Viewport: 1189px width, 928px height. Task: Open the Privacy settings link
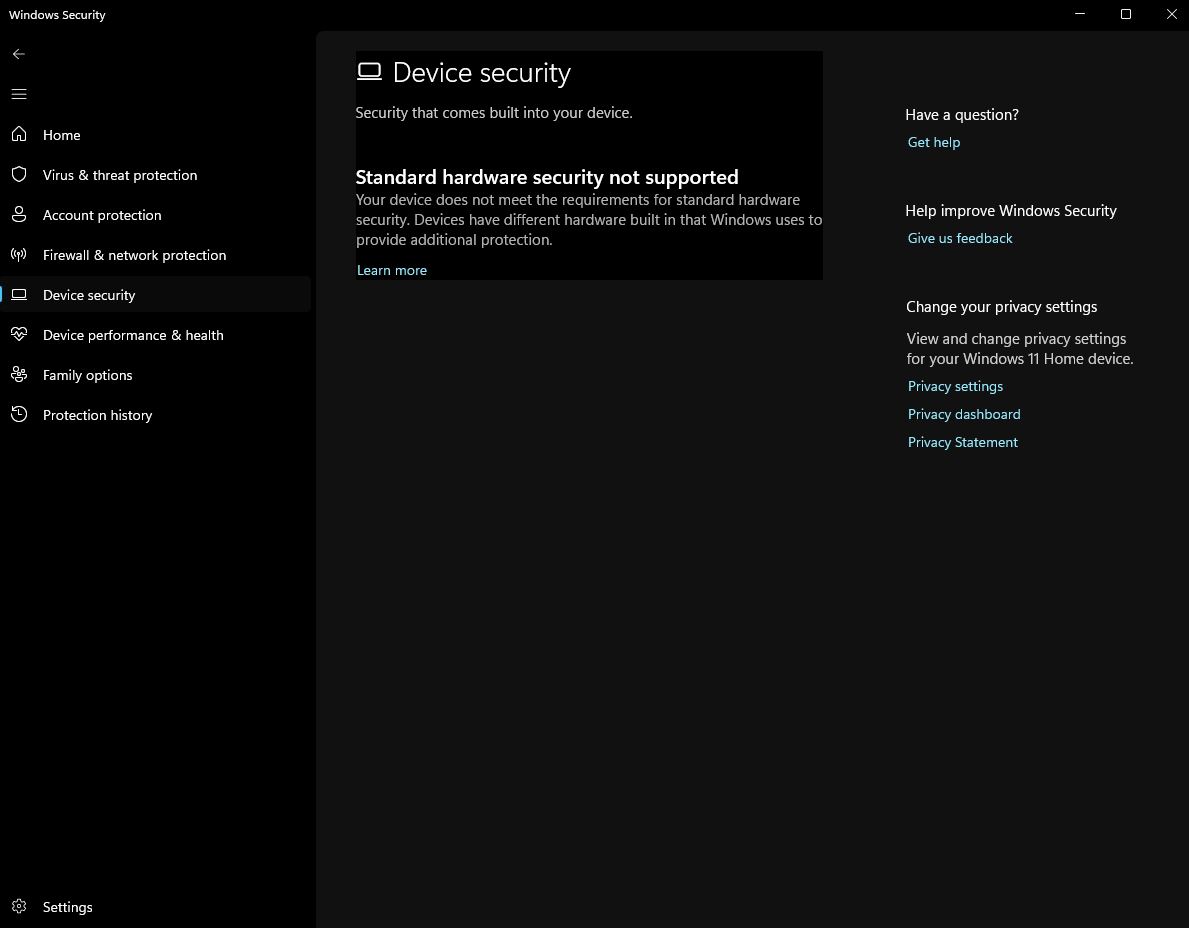pyautogui.click(x=955, y=386)
